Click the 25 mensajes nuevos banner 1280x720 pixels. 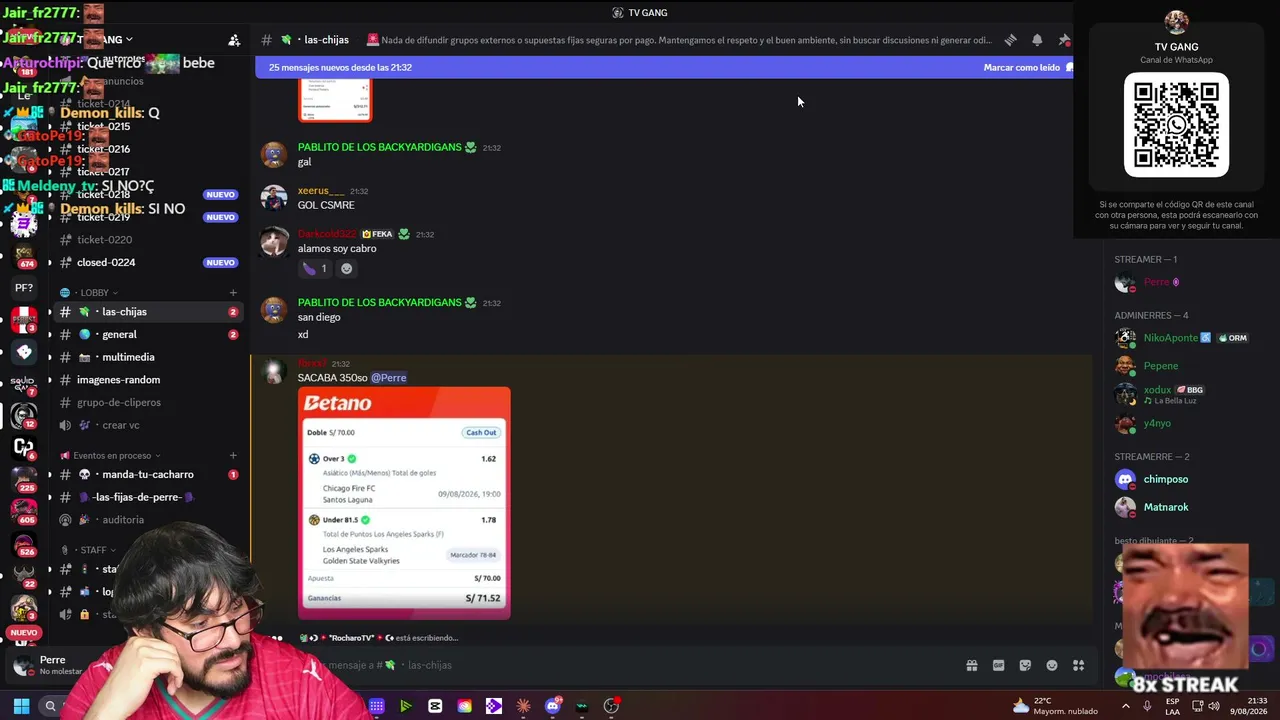click(663, 67)
